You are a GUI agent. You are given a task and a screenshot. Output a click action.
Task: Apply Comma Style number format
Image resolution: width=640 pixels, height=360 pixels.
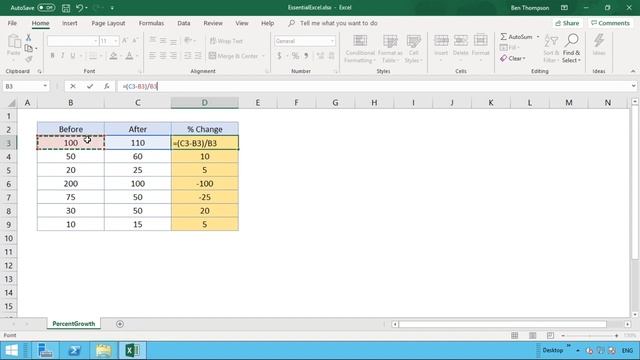pyautogui.click(x=306, y=56)
